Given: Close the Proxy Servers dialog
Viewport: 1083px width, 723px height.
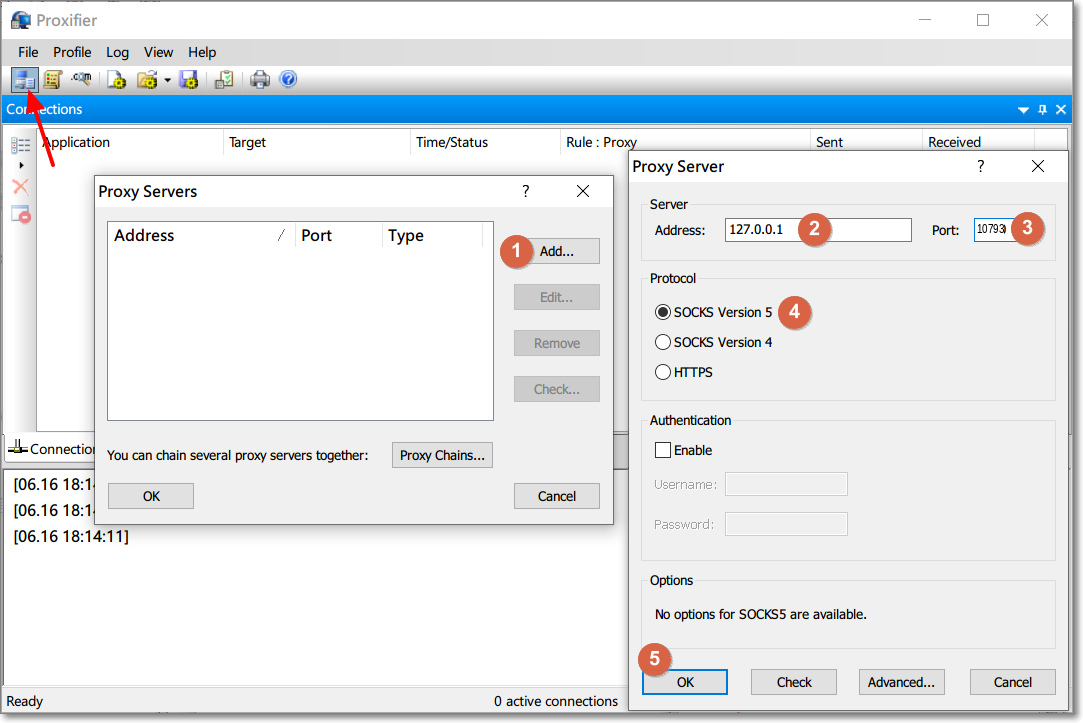Looking at the screenshot, I should 583,191.
